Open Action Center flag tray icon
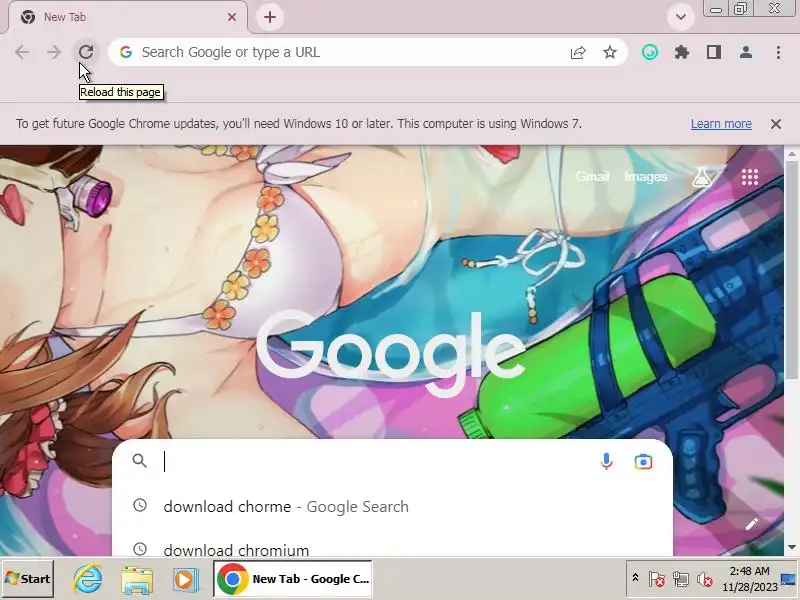800x600 pixels. [657, 580]
